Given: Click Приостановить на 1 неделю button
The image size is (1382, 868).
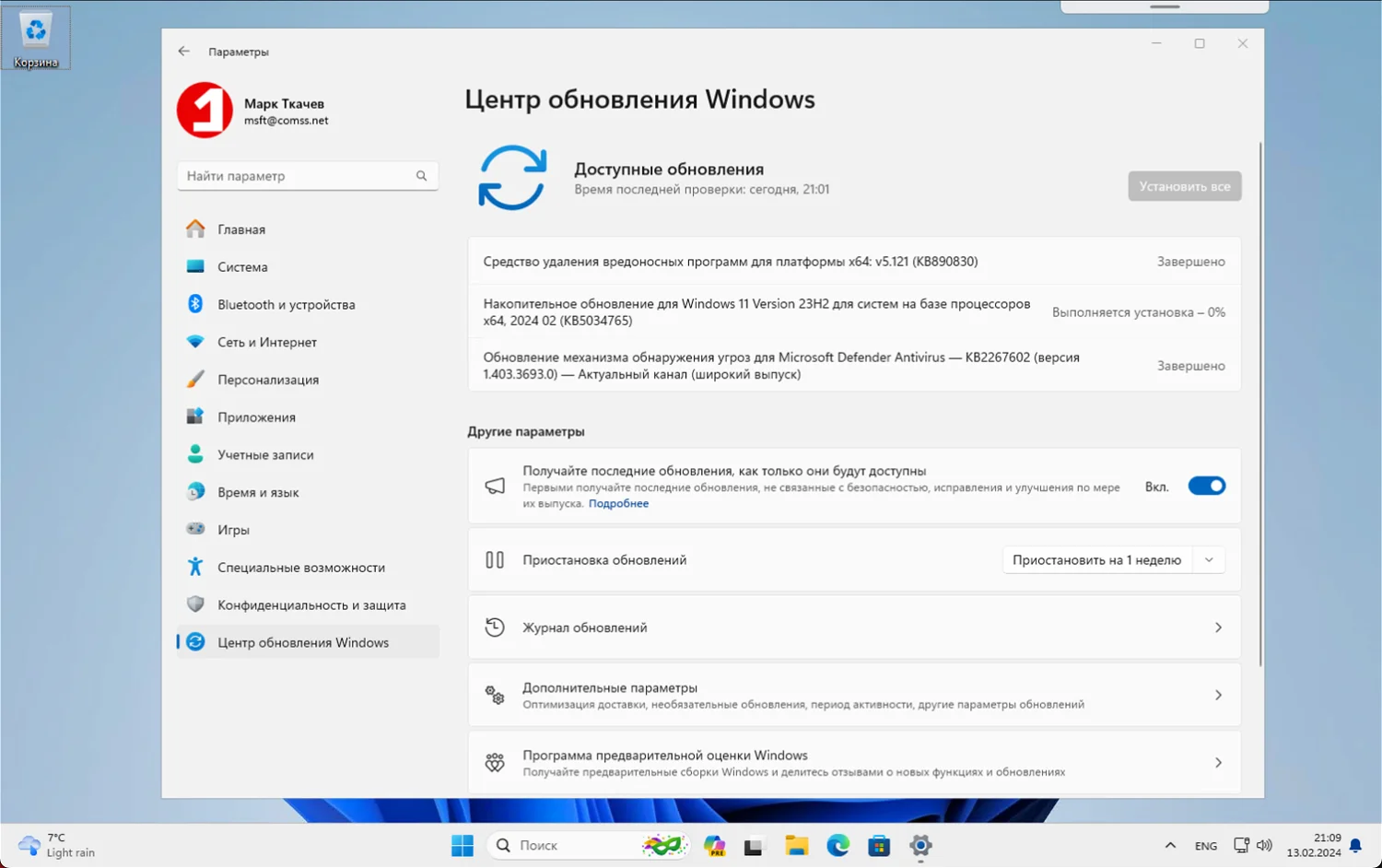Looking at the screenshot, I should click(x=1096, y=559).
